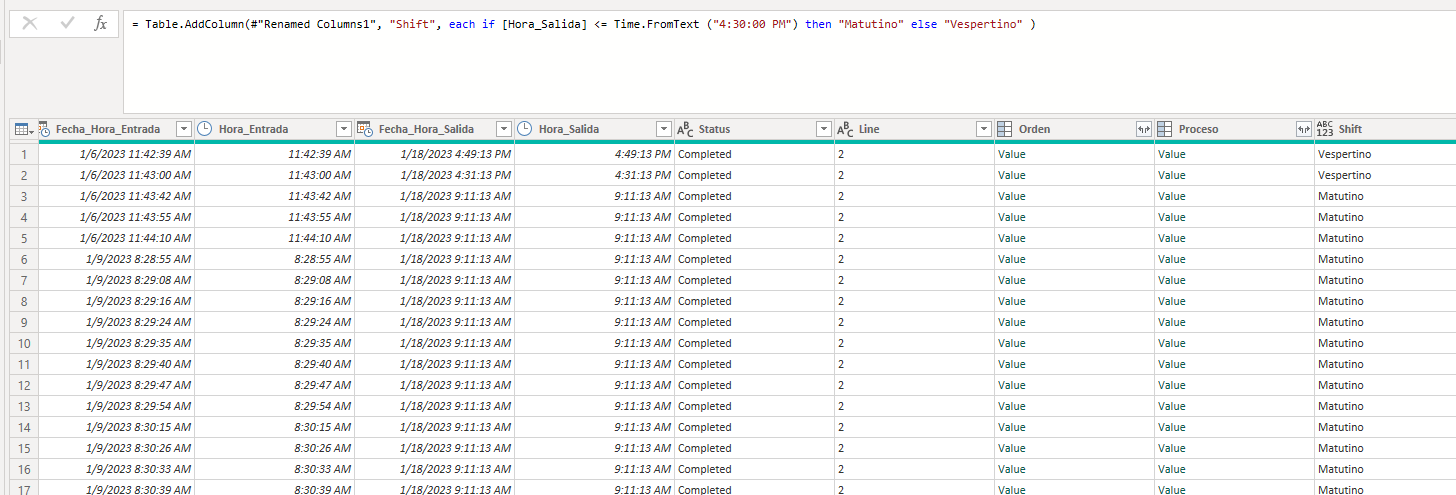Click the Fecha_Hora_Salida date/time type icon
The image size is (1456, 495).
click(x=365, y=129)
